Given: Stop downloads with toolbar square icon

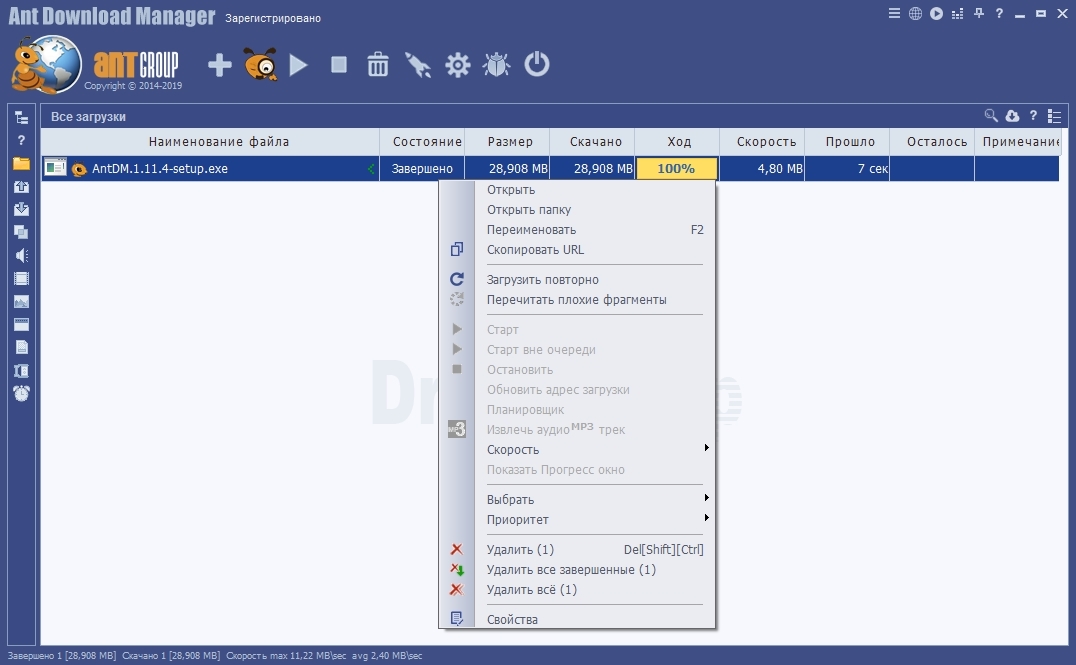Looking at the screenshot, I should pyautogui.click(x=339, y=65).
